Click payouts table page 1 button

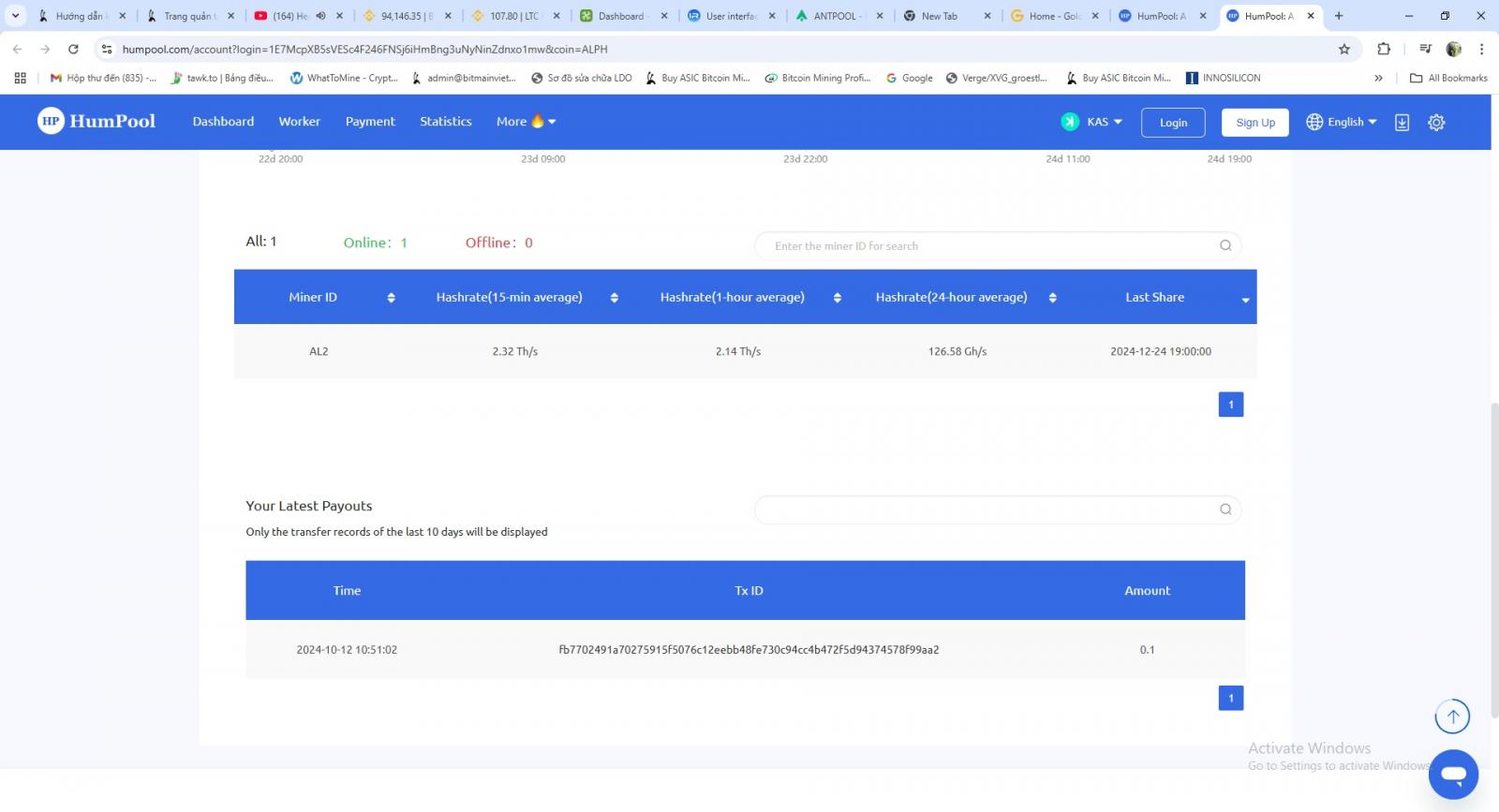pyautogui.click(x=1231, y=698)
